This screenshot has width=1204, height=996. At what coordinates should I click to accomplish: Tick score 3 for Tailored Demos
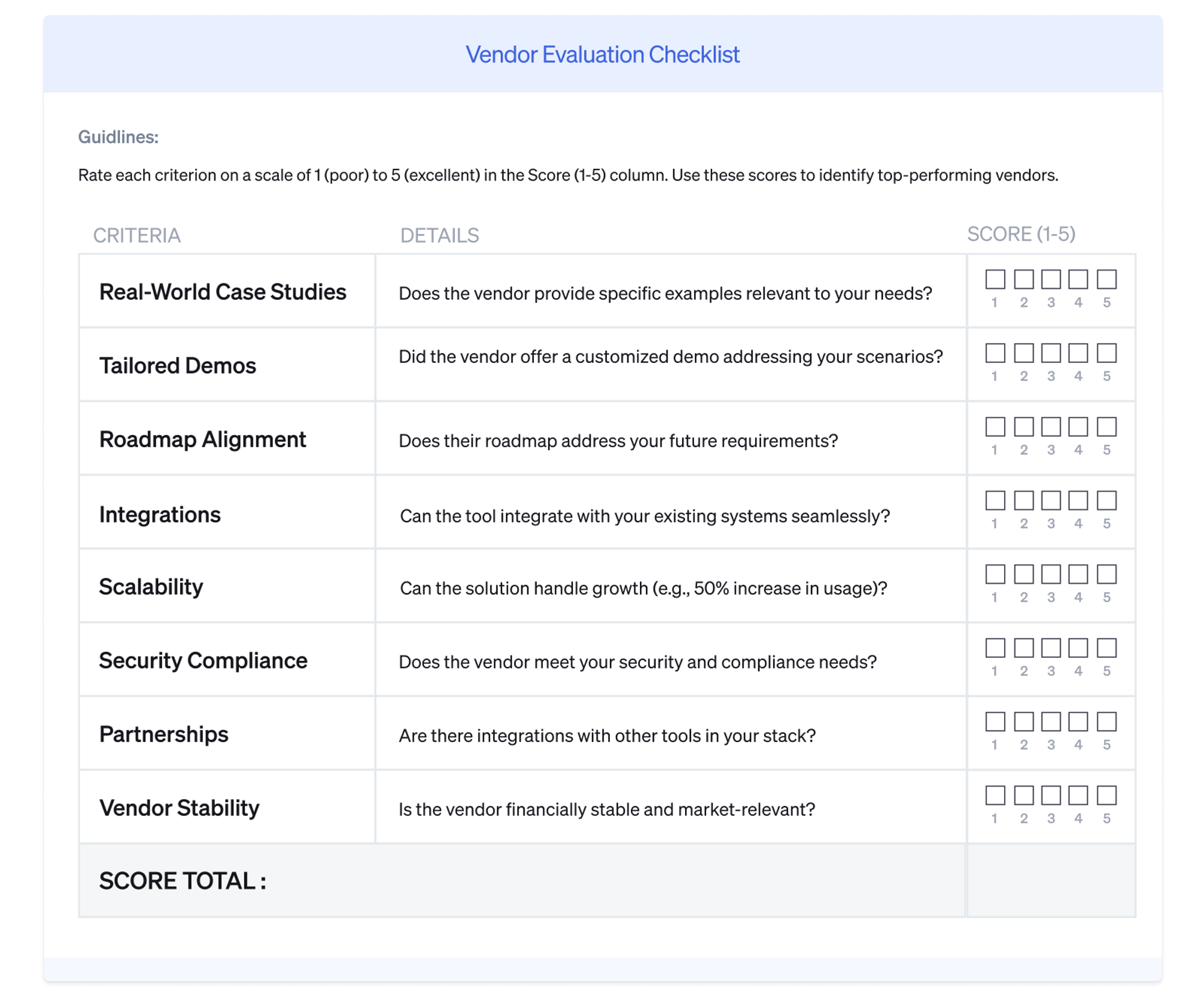pyautogui.click(x=1050, y=353)
